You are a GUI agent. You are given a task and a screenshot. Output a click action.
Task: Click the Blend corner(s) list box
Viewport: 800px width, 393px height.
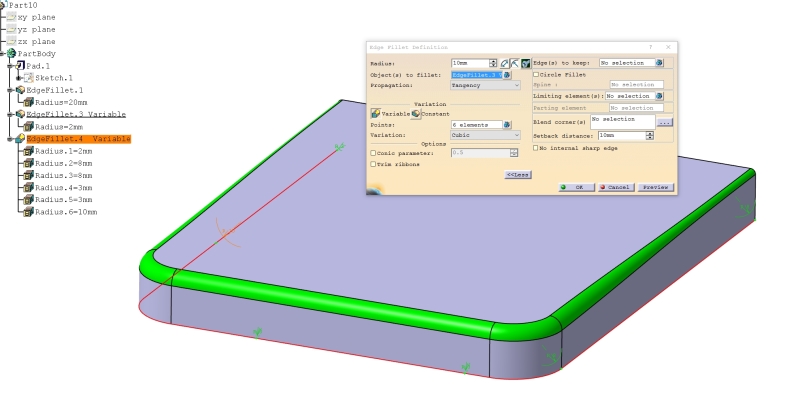[x=622, y=122]
